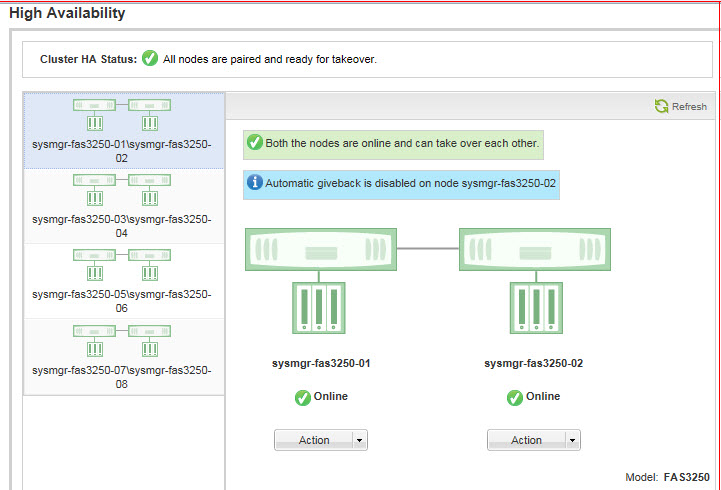Click the sysmgr-fas3250-02 controller graphic

[534, 250]
